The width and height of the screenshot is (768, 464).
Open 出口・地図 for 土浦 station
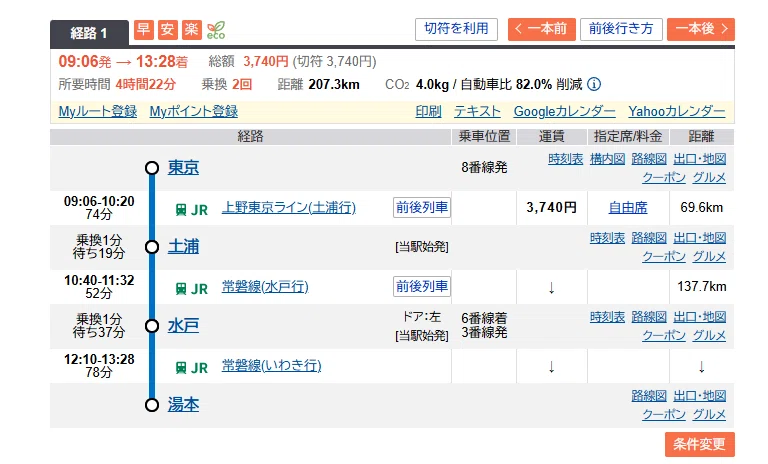coord(699,238)
